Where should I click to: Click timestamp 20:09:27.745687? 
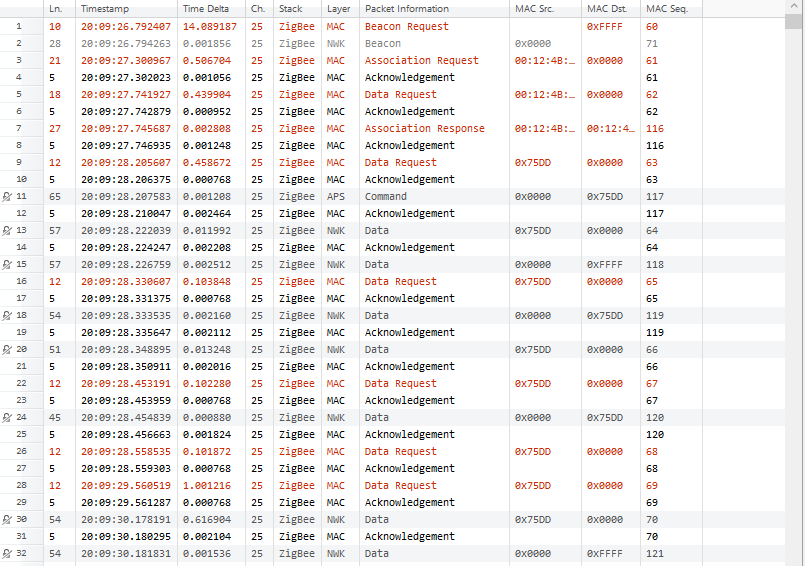(x=126, y=128)
